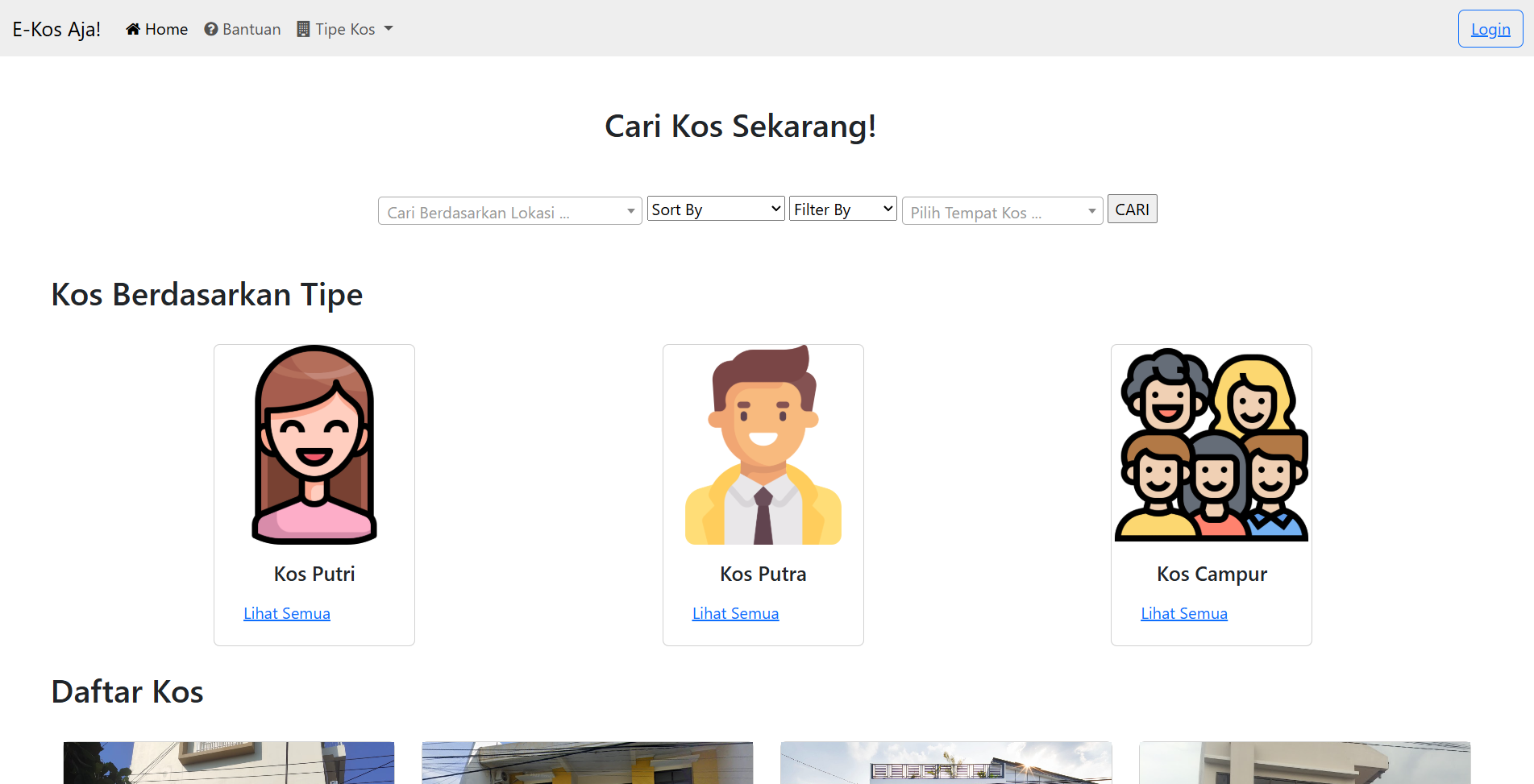Click Lihat Semua under Kos Putri

287,613
